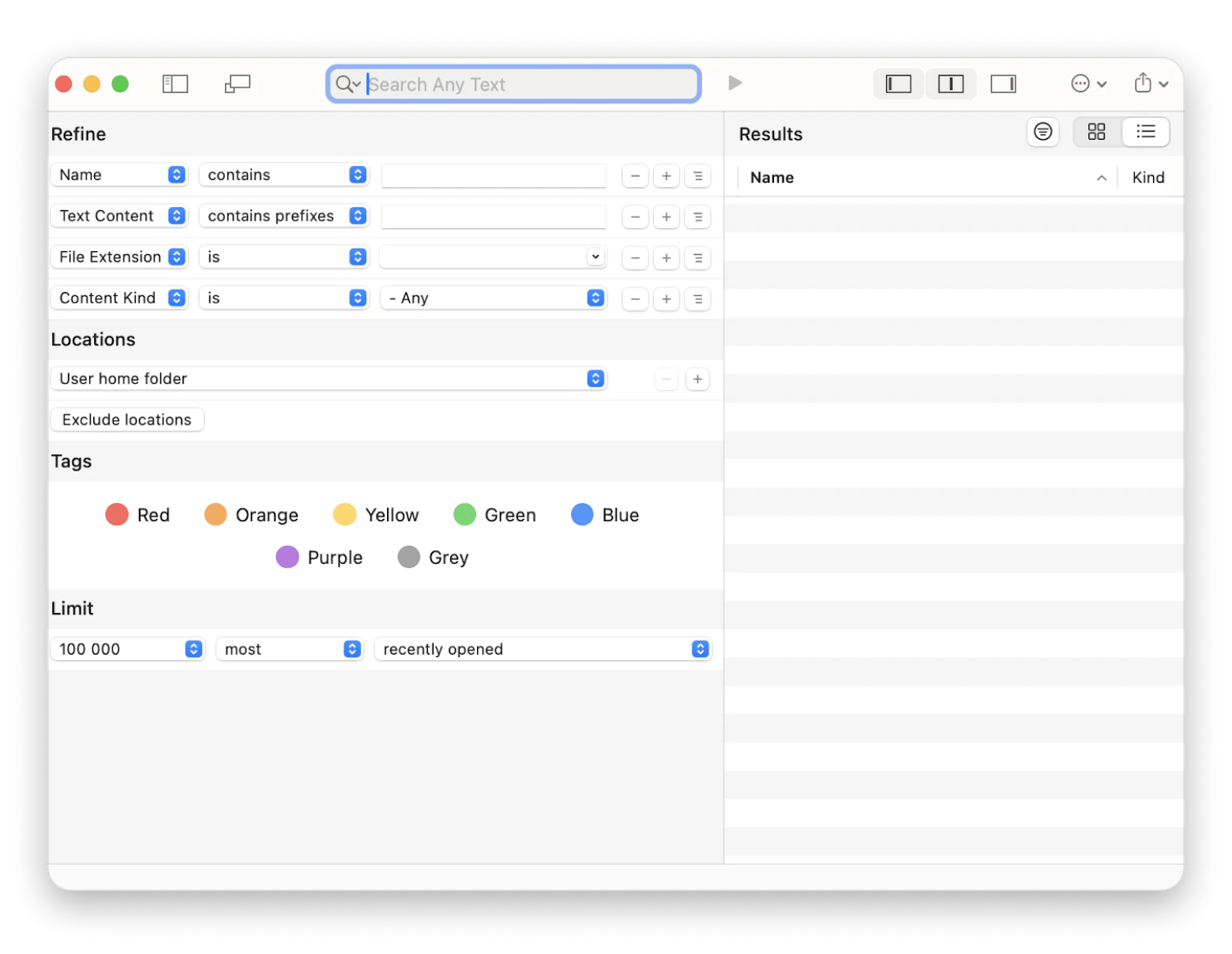The width and height of the screenshot is (1232, 954).
Task: Switch results to list view
Action: 1145,132
